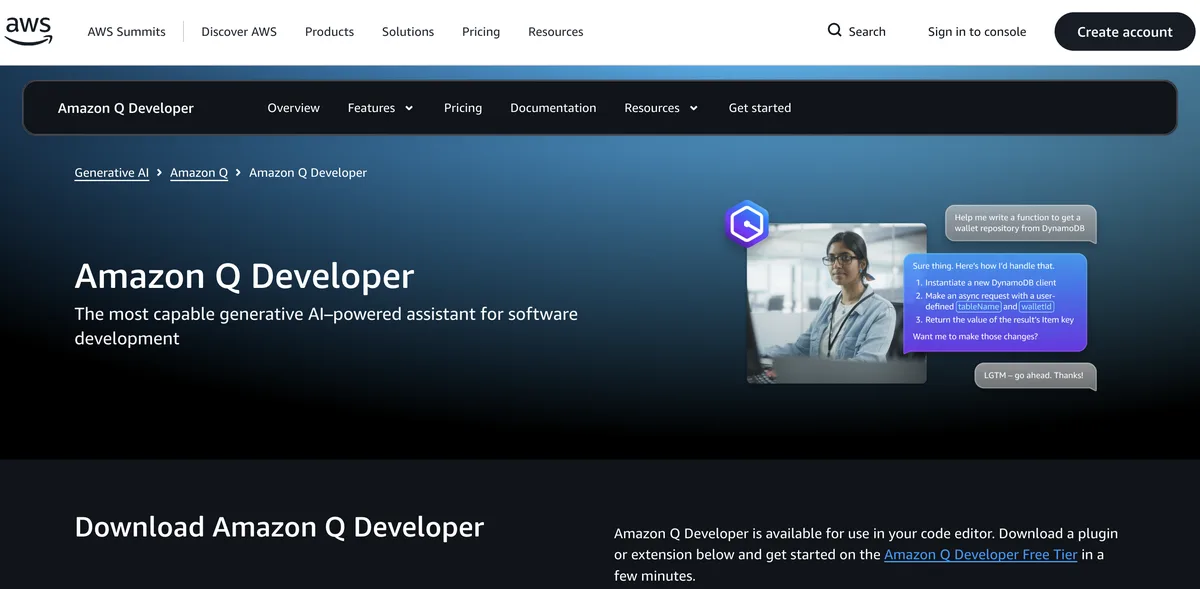This screenshot has height=589, width=1200.
Task: Click the 'Sure thing' blue response bubble
Action: tap(996, 303)
